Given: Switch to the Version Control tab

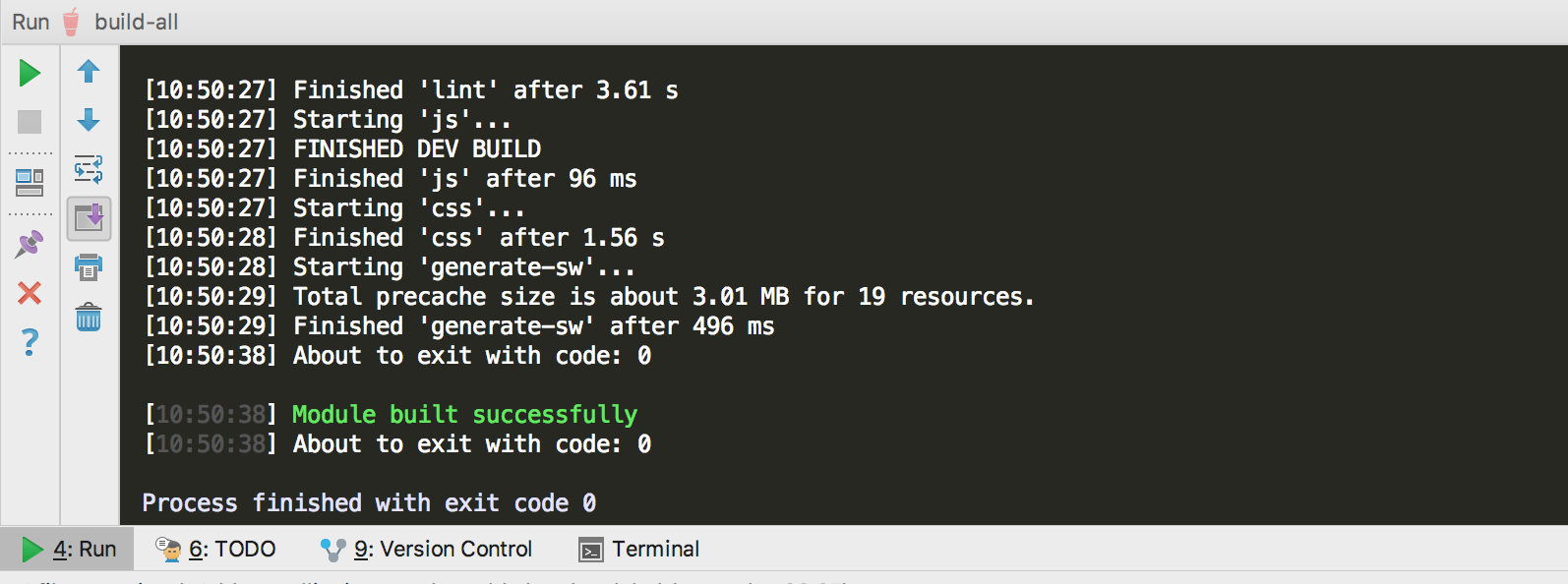Looking at the screenshot, I should [x=445, y=549].
